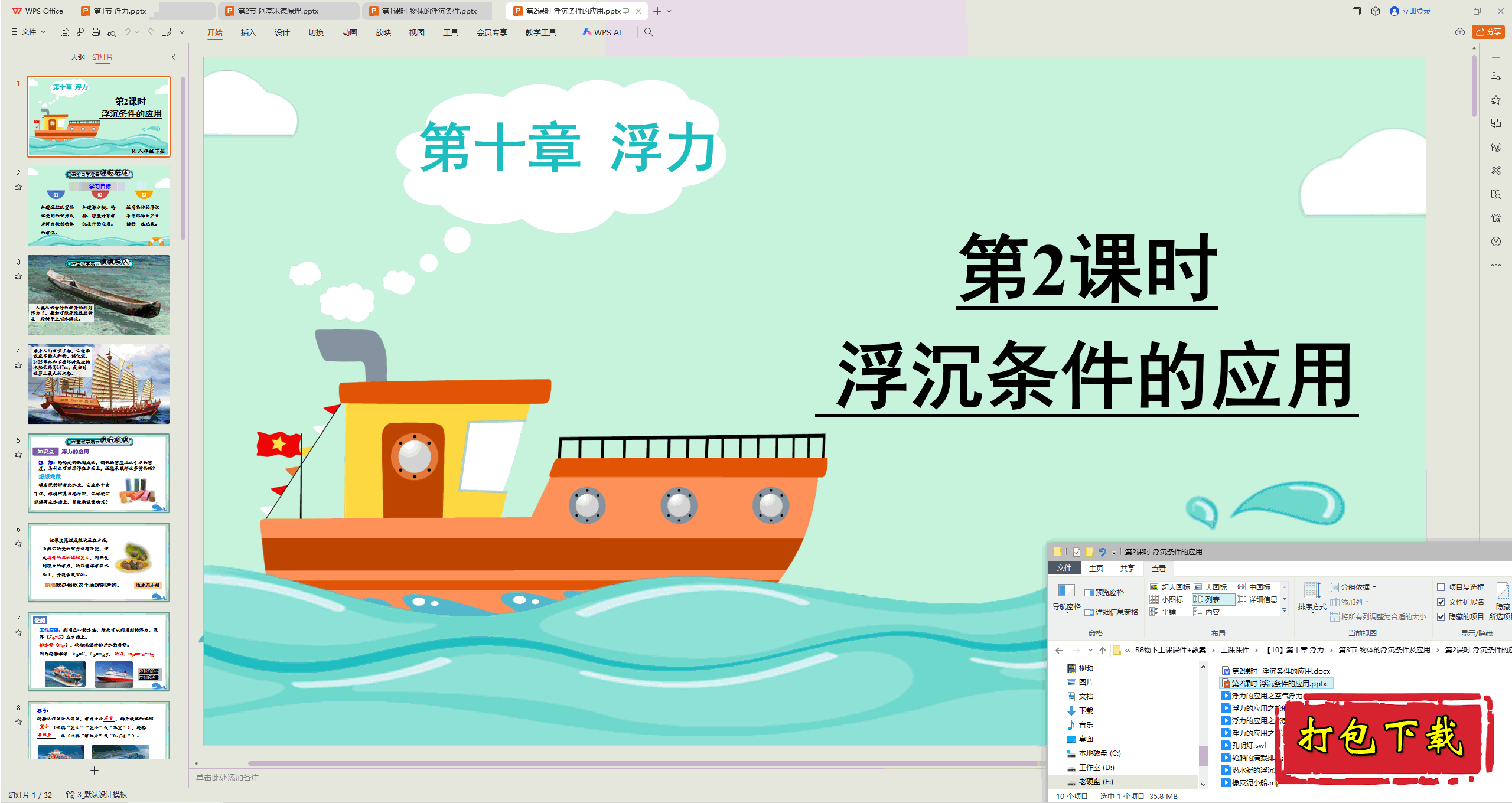Viewport: 1512px width, 803px height.
Task: Click the orange 分享 share button
Action: point(1488,32)
